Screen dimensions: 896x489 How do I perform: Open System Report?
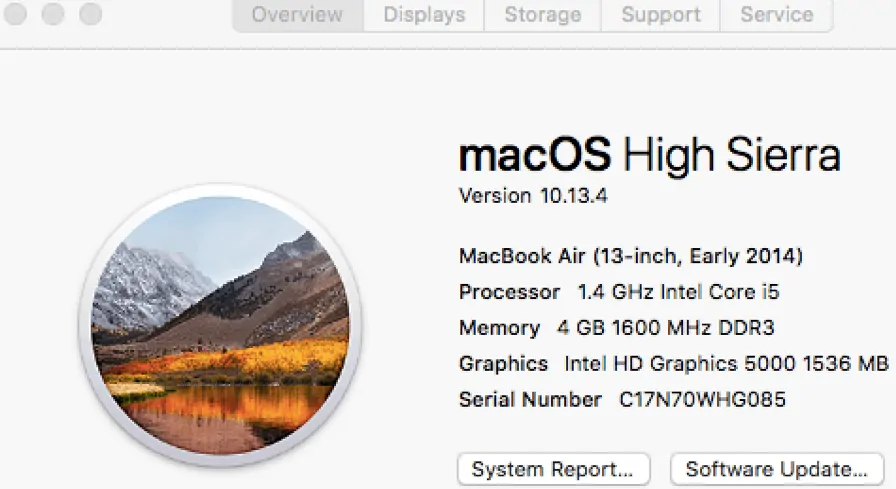(553, 470)
